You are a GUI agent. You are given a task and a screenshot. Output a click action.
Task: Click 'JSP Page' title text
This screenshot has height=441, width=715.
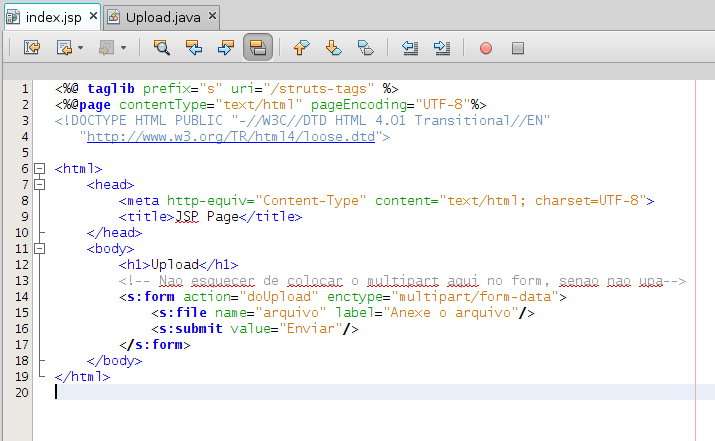(x=207, y=217)
